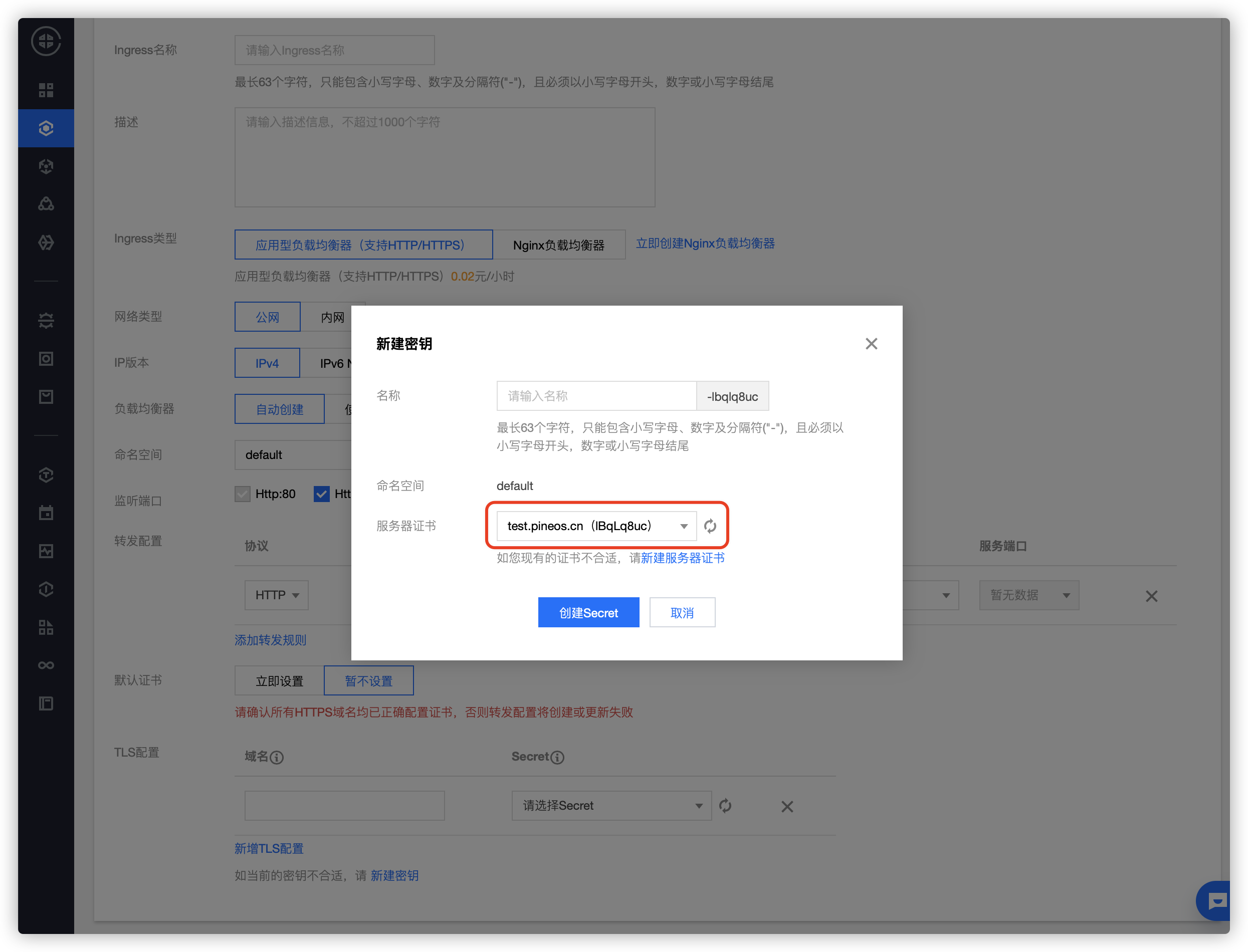Click the 新建密钥 link at page bottom
The height and width of the screenshot is (952, 1248).
click(395, 876)
